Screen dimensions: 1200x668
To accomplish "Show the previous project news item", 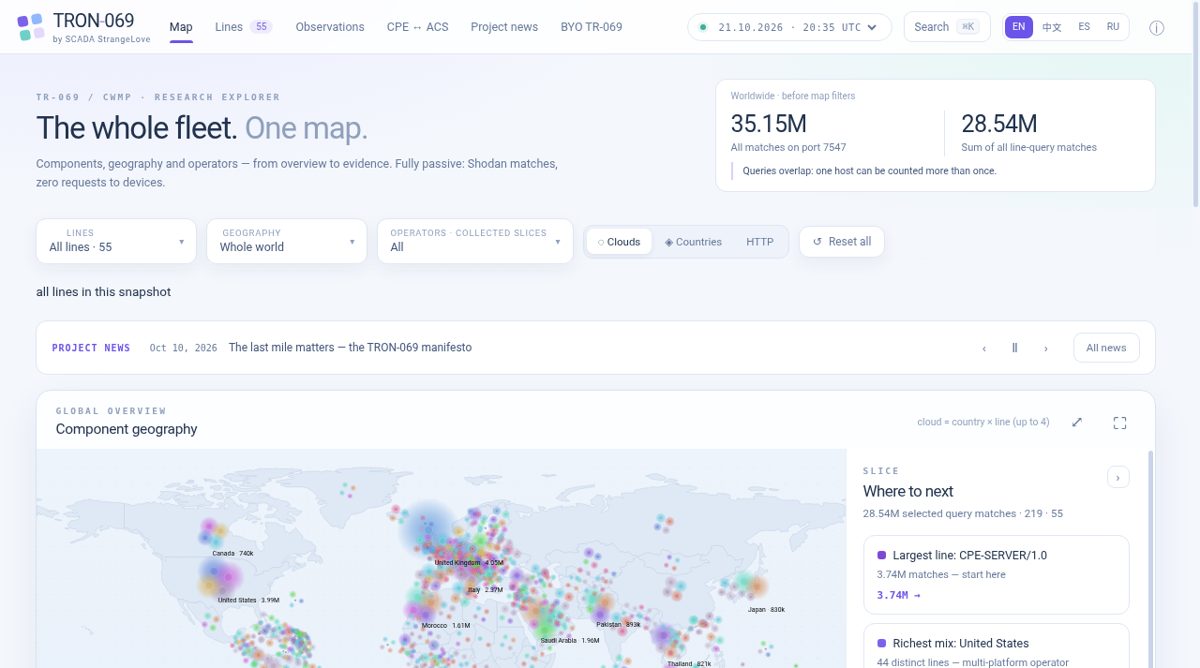I will 984,348.
